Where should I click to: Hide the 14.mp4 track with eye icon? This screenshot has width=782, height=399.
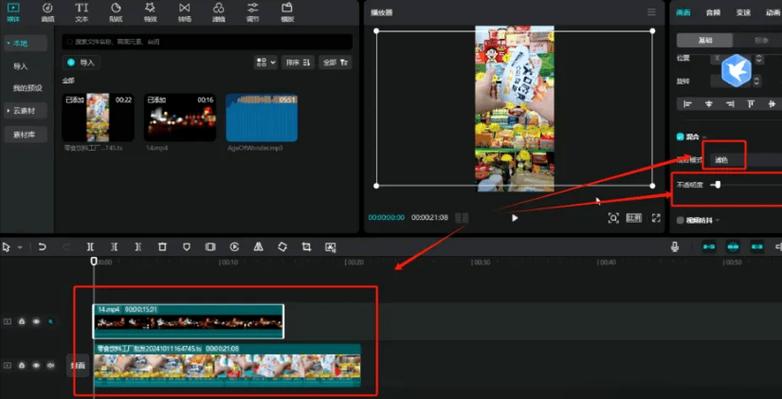click(x=36, y=322)
